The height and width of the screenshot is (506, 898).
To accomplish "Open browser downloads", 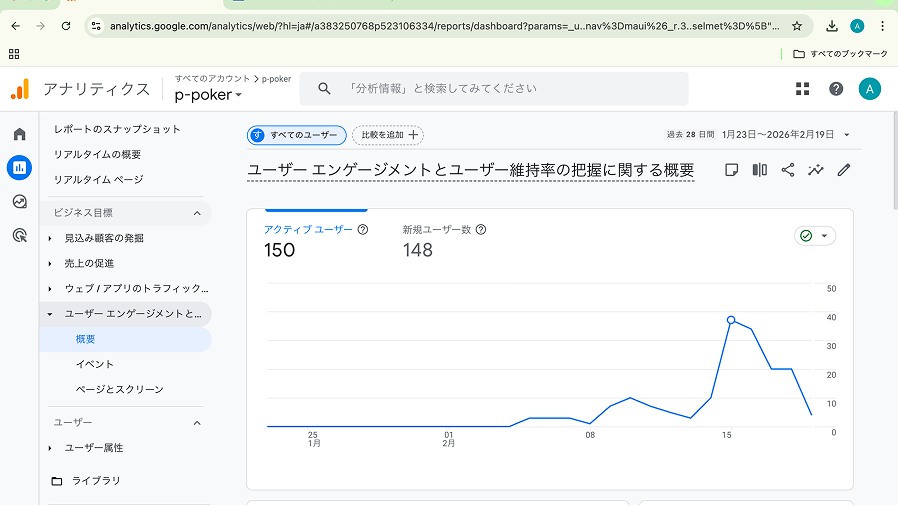I will tap(832, 26).
